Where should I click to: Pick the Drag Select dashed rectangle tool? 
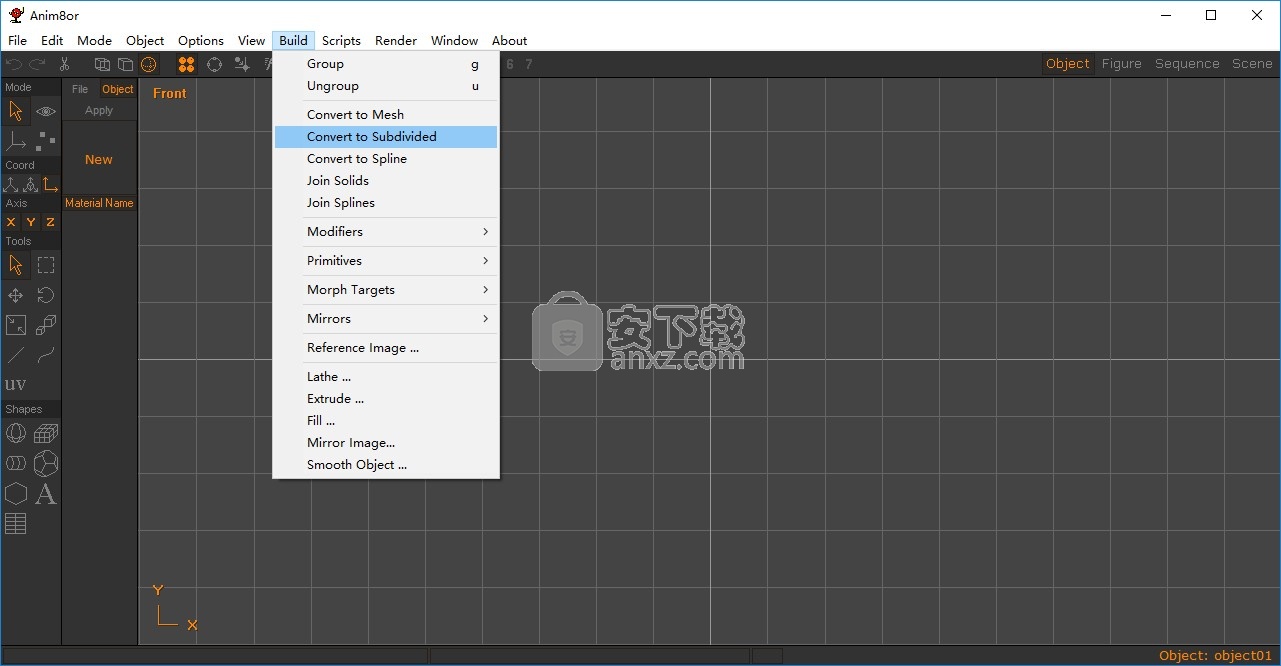46,265
